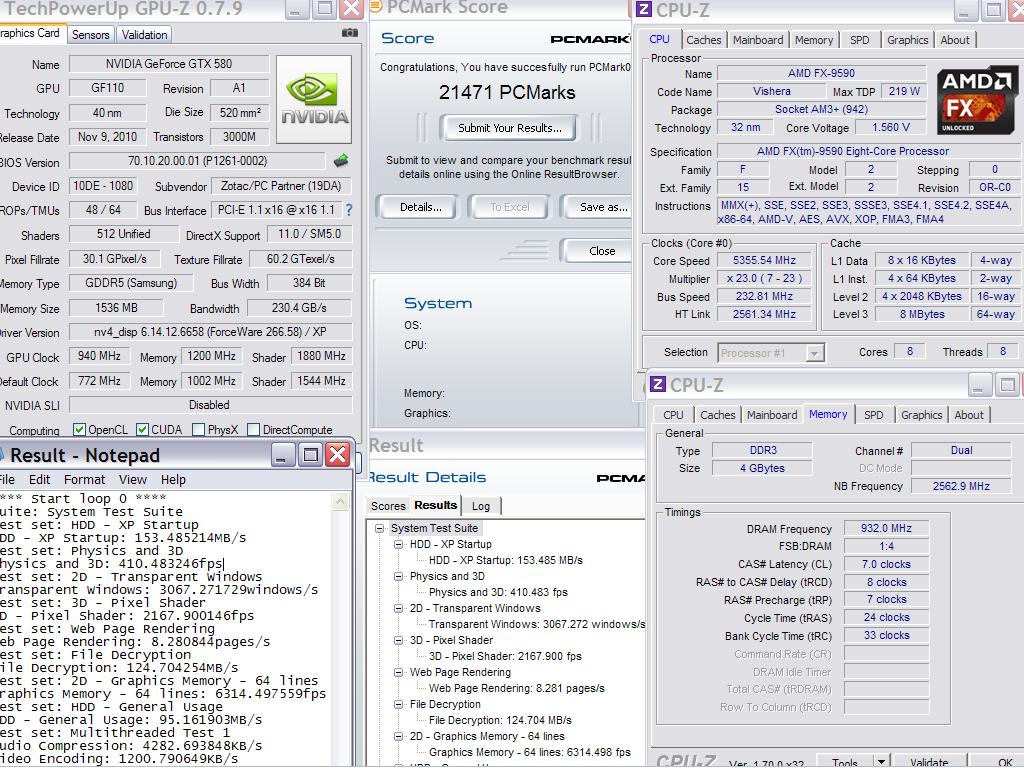
Task: Switch to the Log tab in PCMark results
Action: click(481, 505)
